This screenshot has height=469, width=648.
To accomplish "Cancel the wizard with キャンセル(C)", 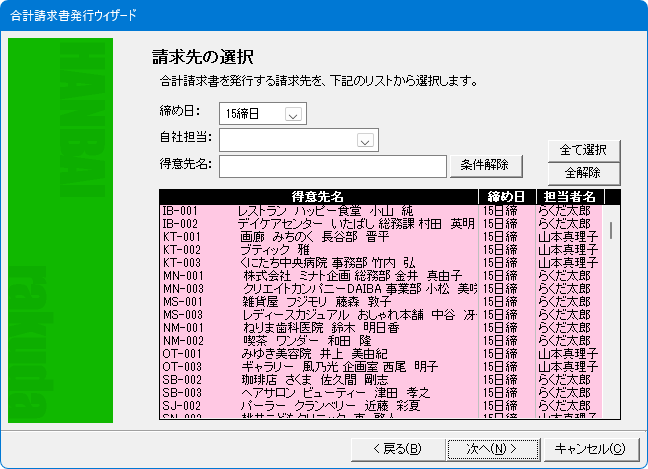I will point(589,447).
